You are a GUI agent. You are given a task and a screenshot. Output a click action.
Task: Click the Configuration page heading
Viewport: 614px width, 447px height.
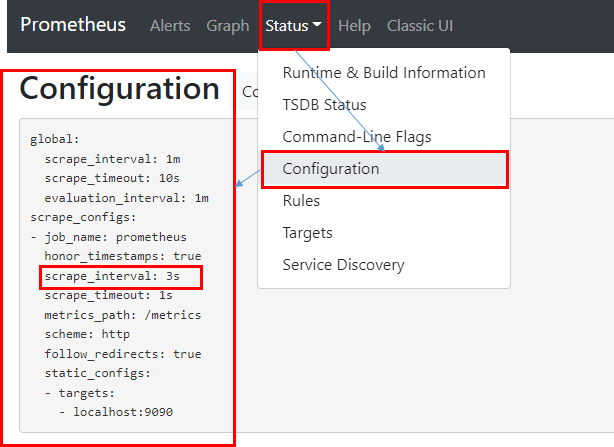click(119, 89)
